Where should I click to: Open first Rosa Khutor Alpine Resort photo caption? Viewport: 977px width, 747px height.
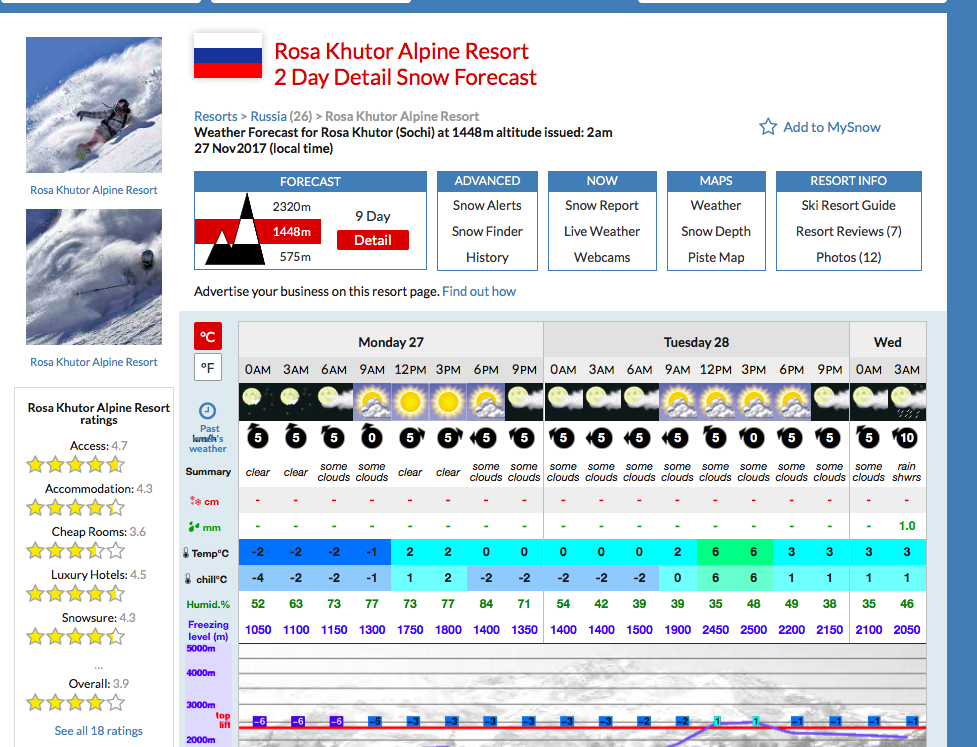pos(93,190)
